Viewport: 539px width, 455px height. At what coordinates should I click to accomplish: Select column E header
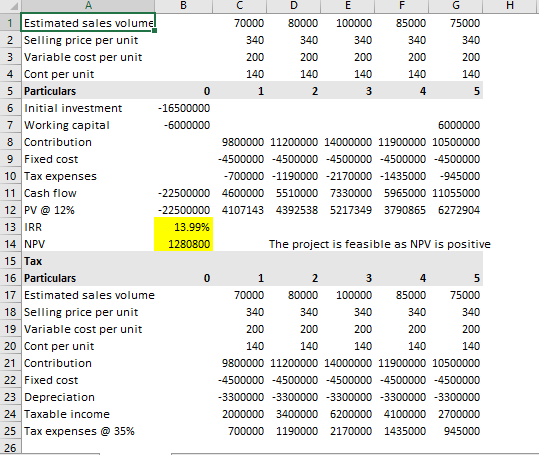click(348, 5)
